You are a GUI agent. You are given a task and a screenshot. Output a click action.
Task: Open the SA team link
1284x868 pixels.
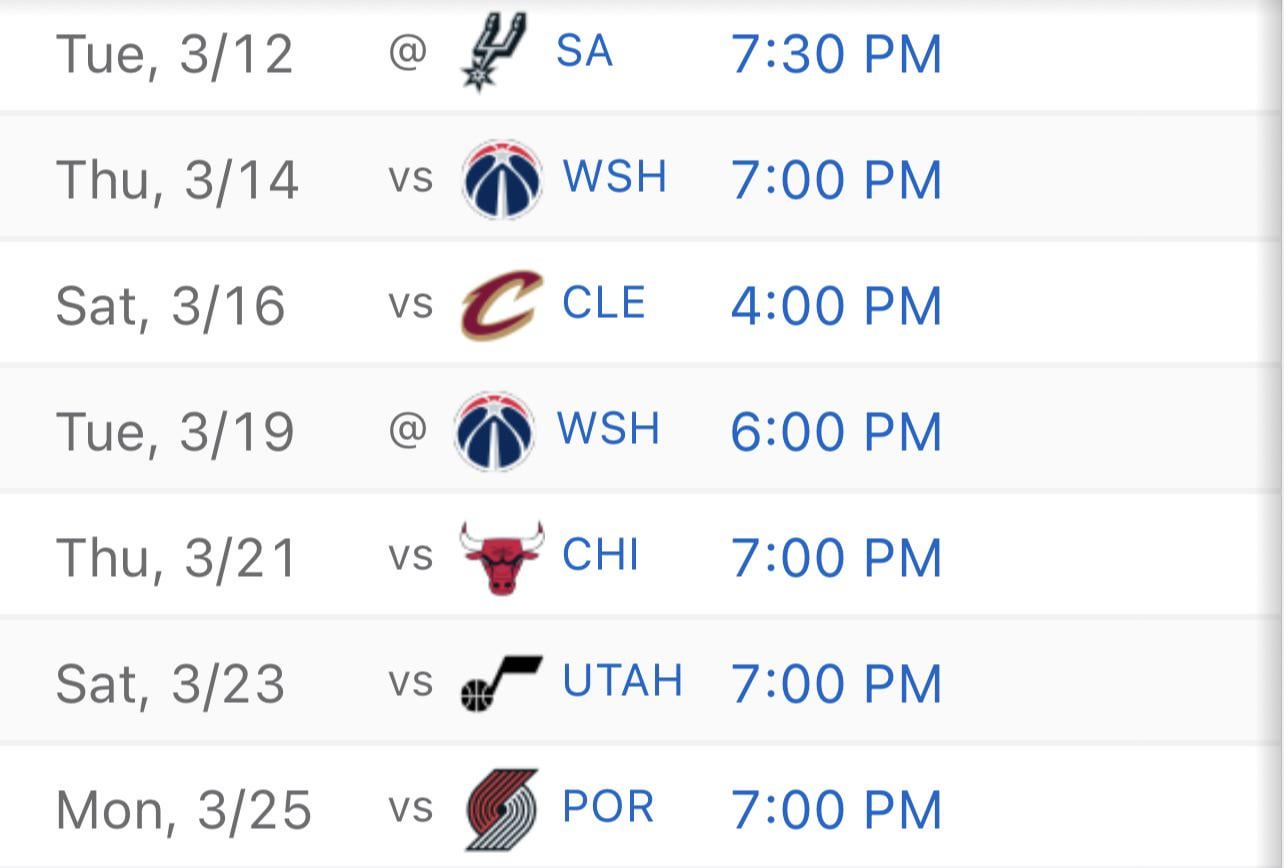(584, 52)
